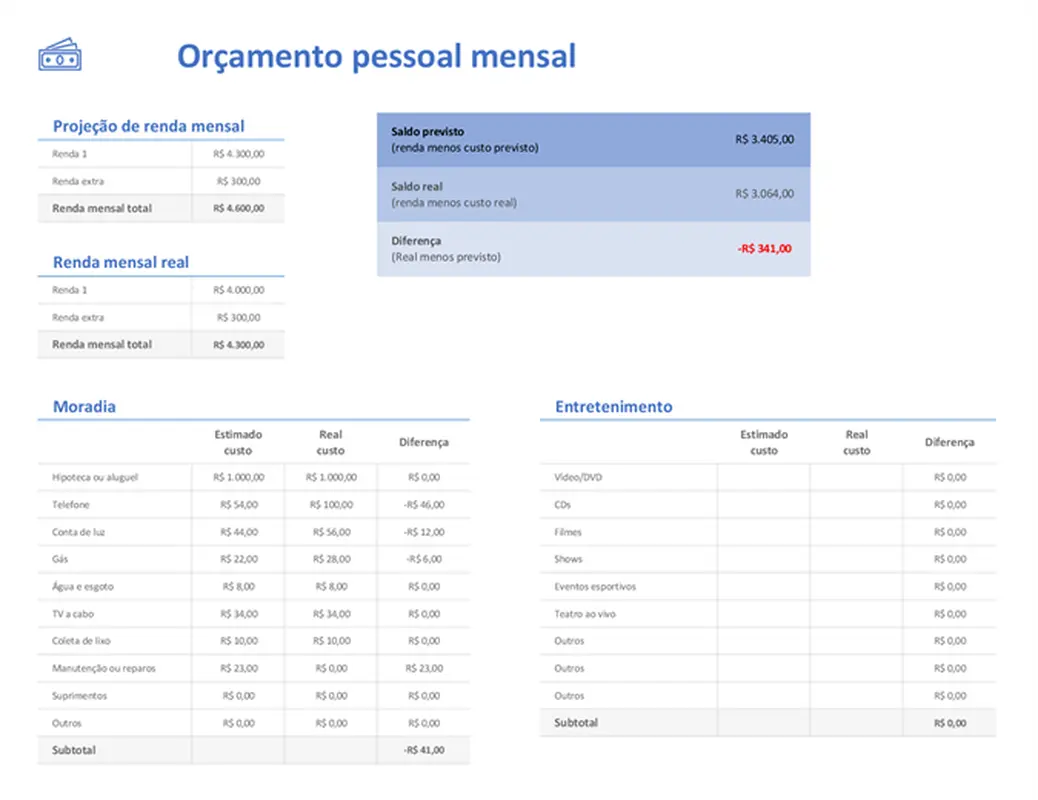Click Renda extra under Renda mensal real
This screenshot has width=1038, height=800.
pos(80,317)
